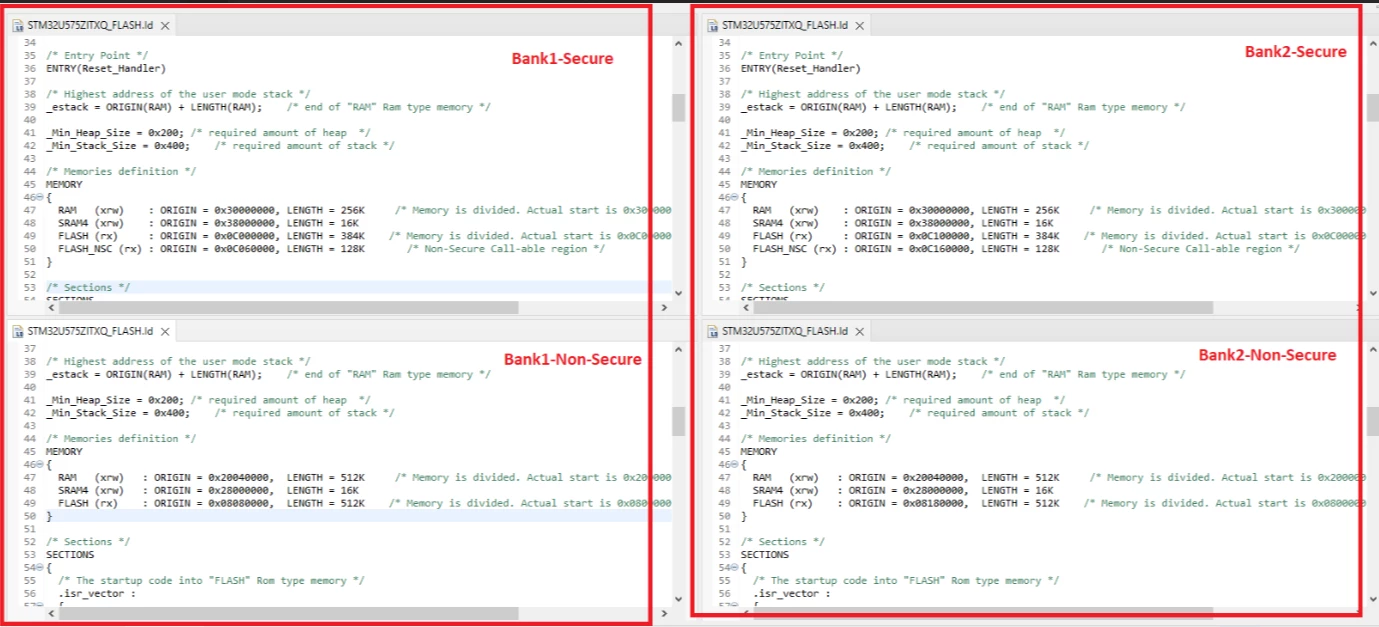Close the FLASH.ld tab in Bank1-Secure pane
Screen dimensions: 1379x627
click(x=165, y=25)
